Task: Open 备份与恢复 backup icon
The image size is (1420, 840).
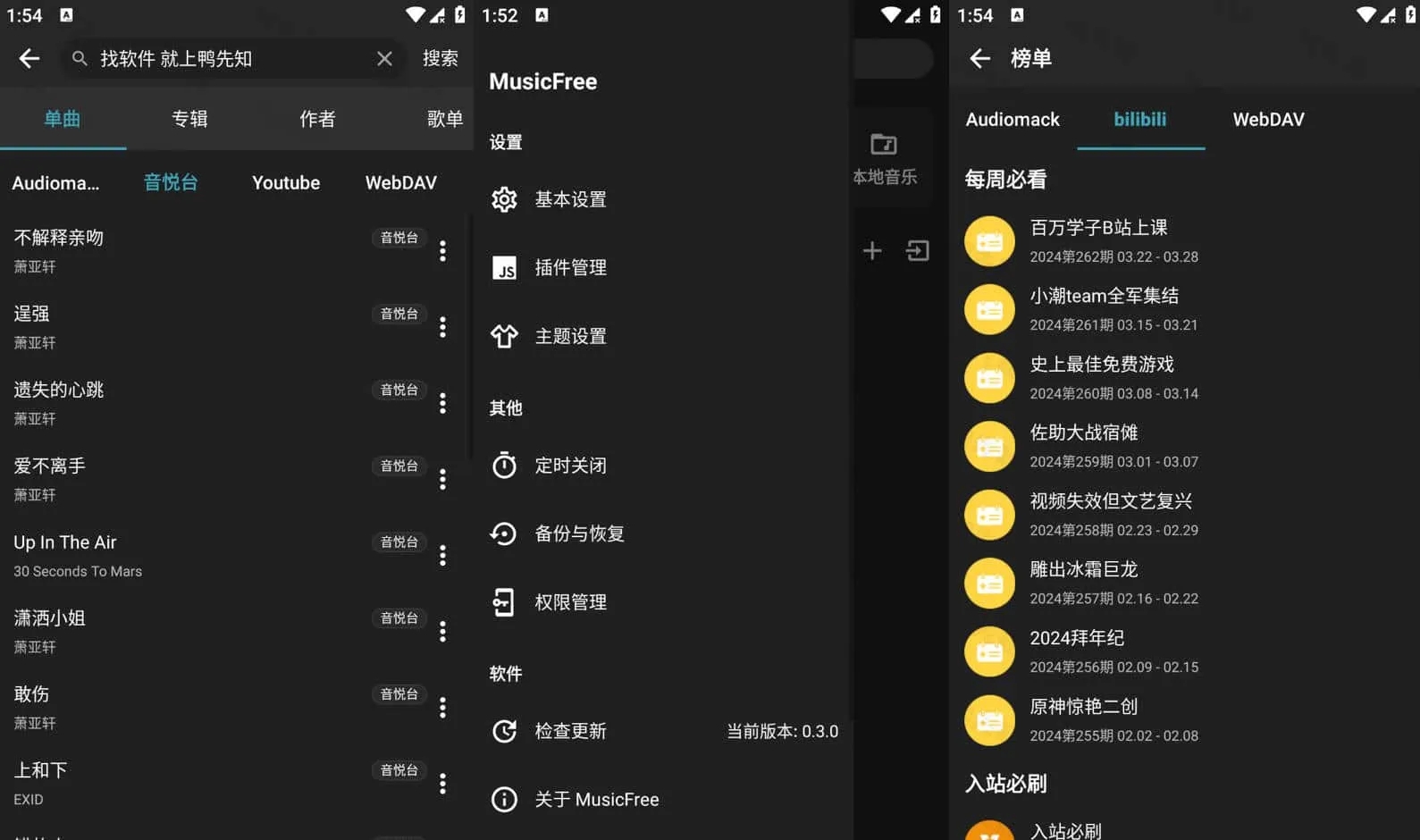Action: (x=504, y=533)
